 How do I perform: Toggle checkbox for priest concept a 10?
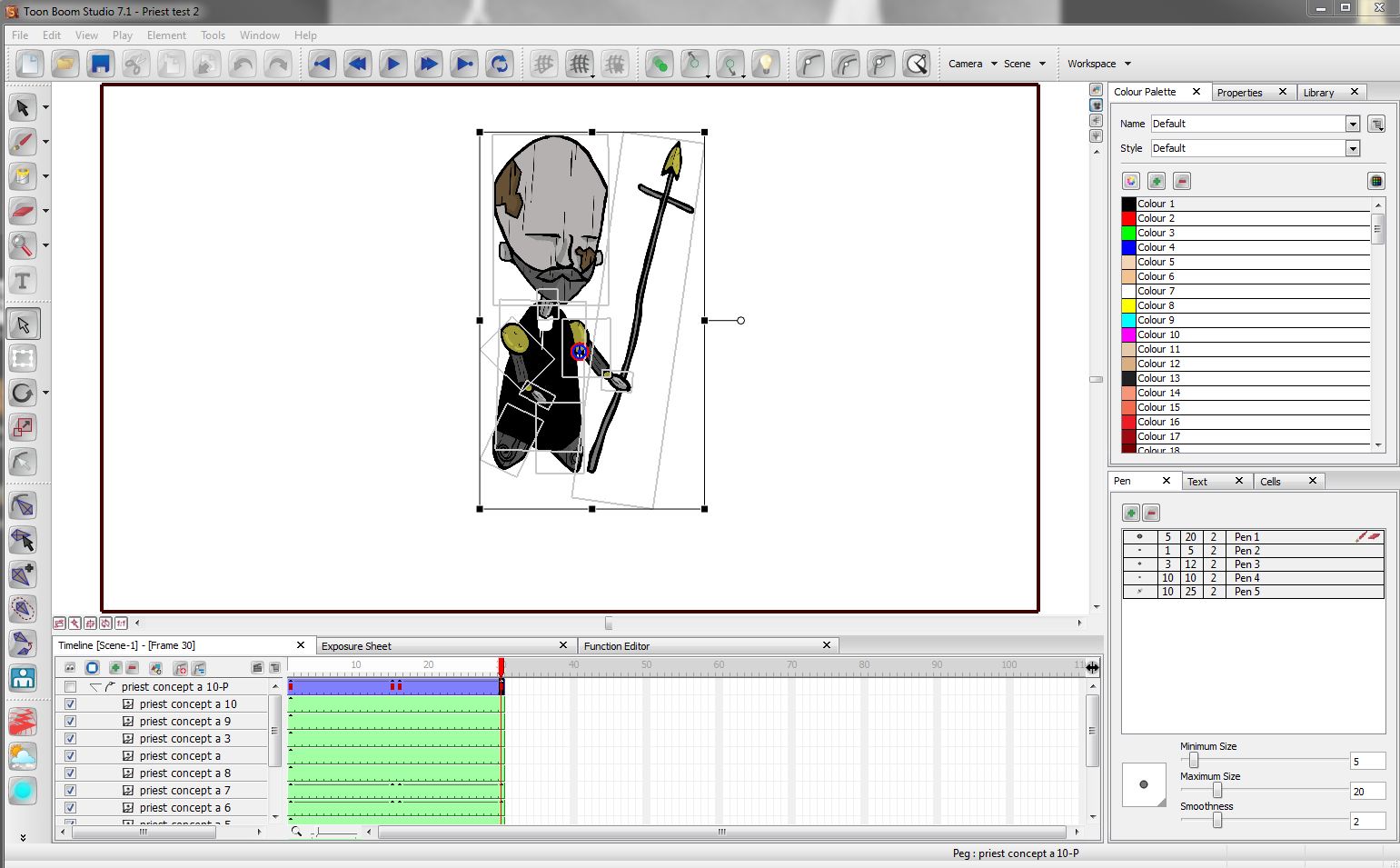click(70, 704)
